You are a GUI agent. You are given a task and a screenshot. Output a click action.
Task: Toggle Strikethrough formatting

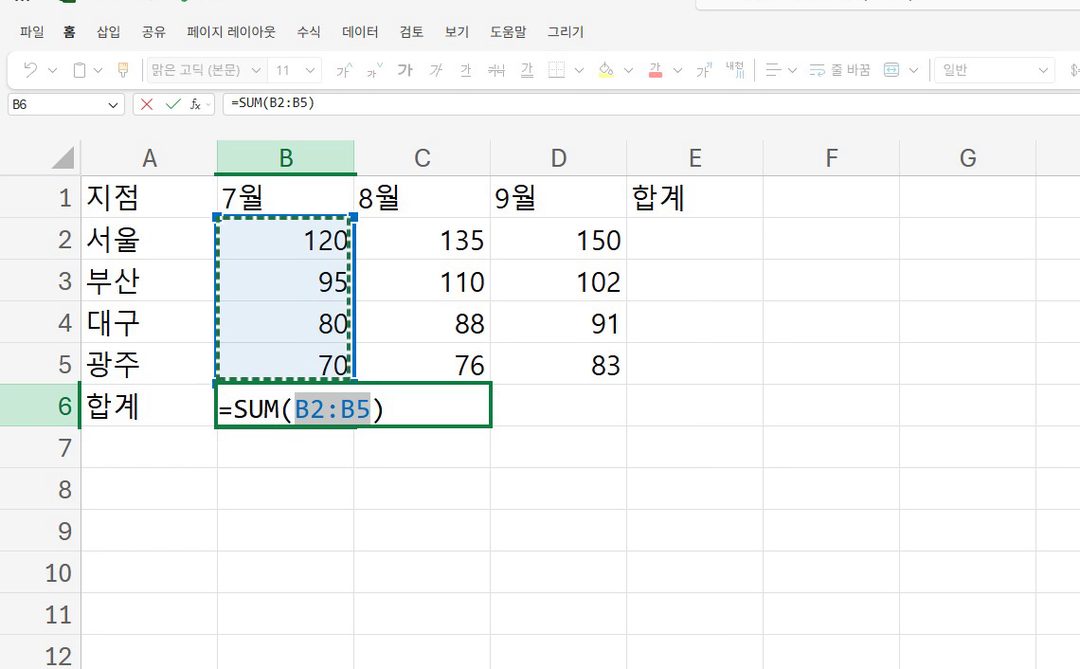coord(496,70)
